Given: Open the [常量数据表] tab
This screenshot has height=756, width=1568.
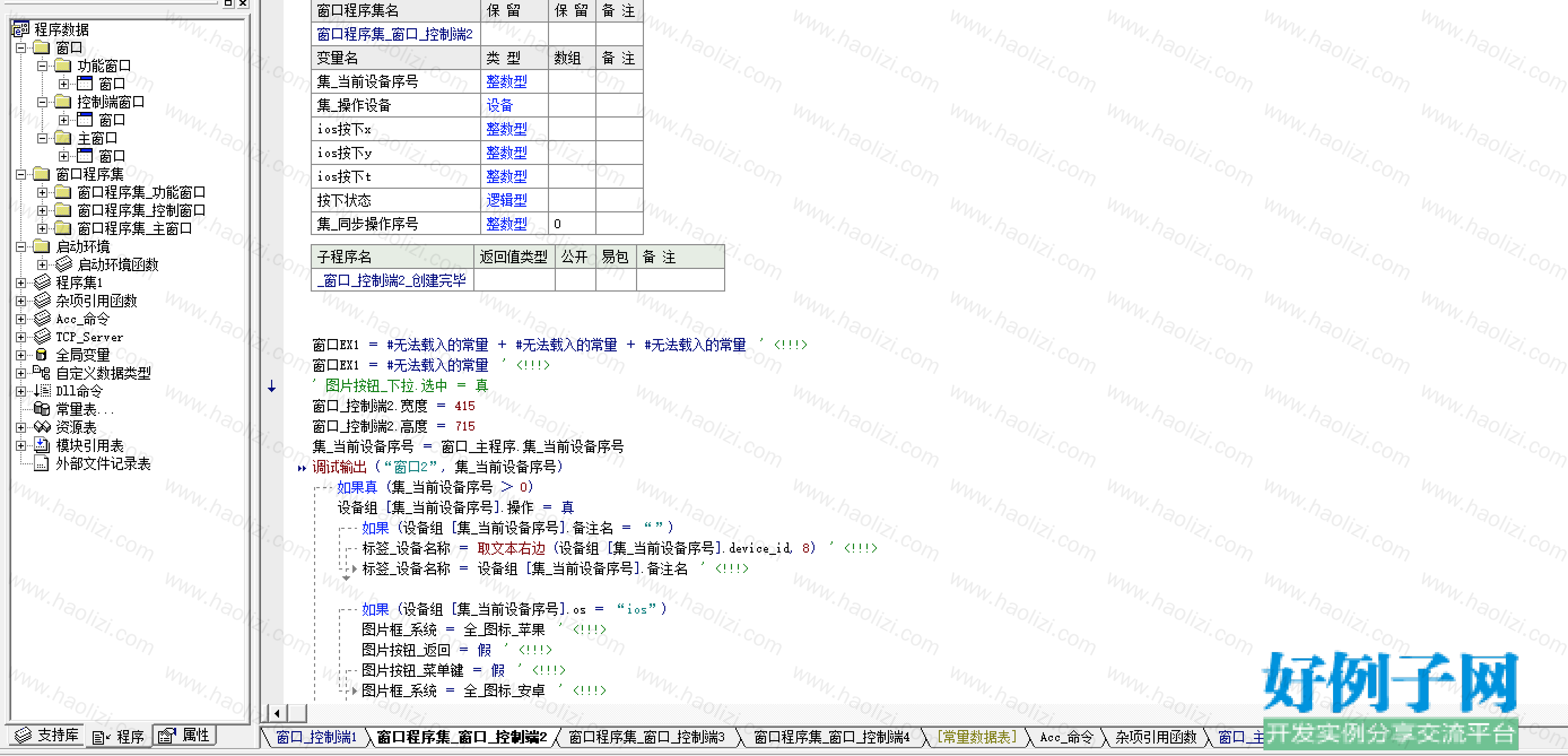Looking at the screenshot, I should tap(977, 737).
